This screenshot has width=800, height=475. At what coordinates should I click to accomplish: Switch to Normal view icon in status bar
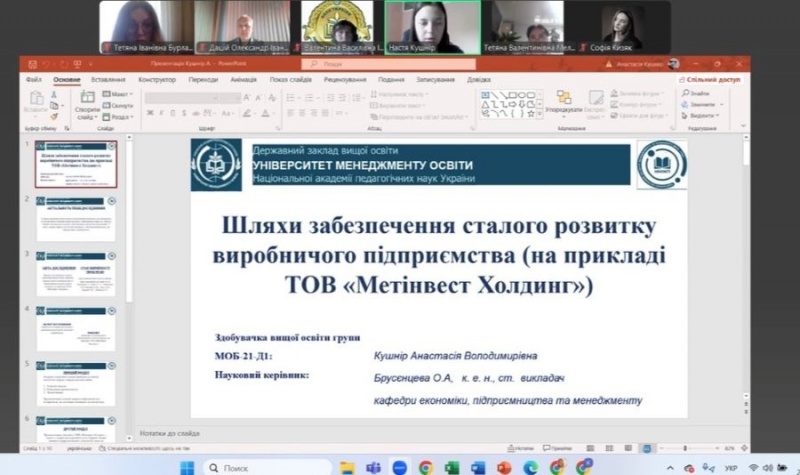click(x=590, y=448)
